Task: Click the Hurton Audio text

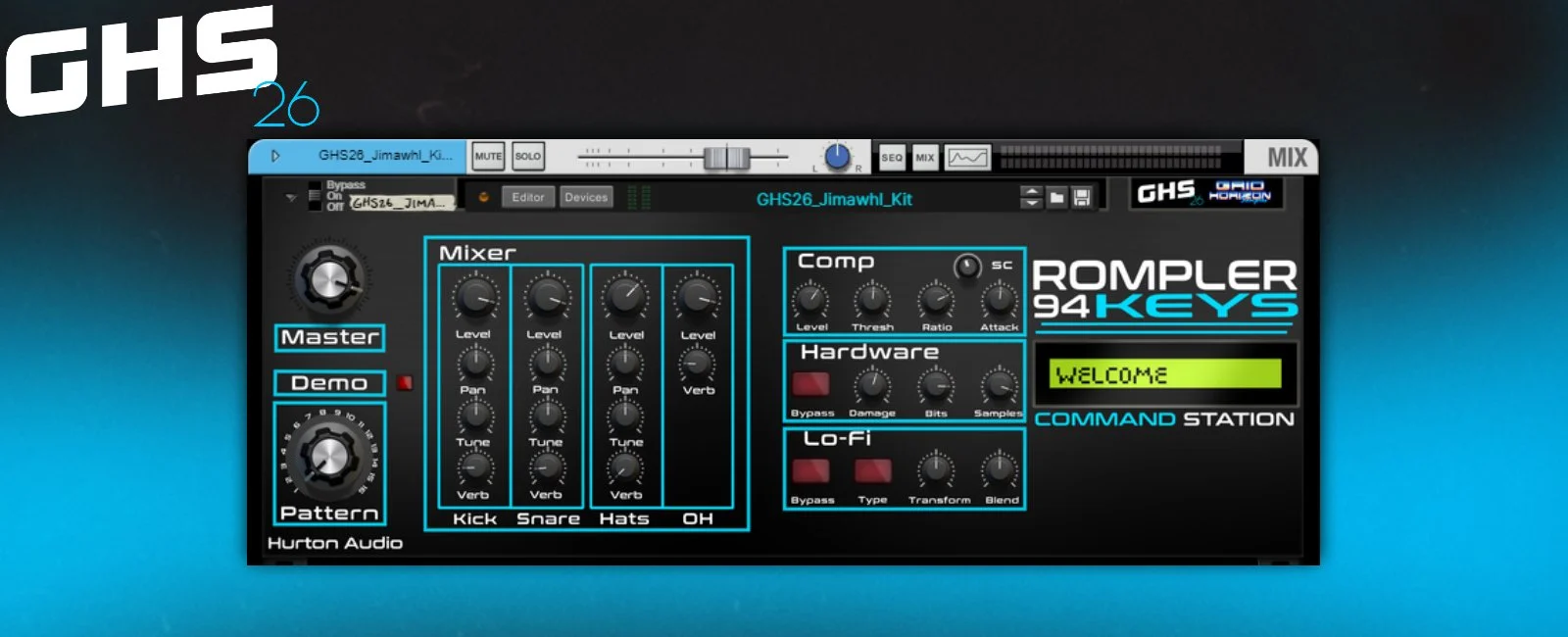Action: (335, 543)
